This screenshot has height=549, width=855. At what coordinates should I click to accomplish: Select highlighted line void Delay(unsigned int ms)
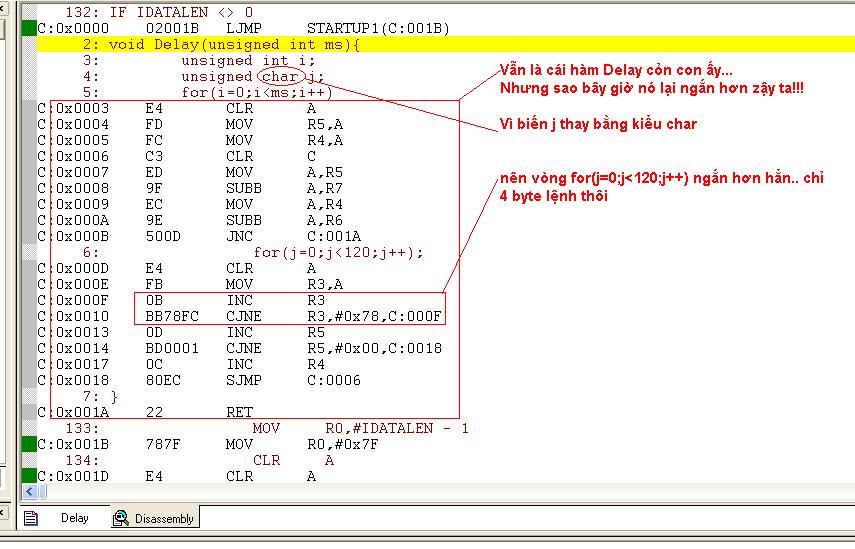[x=445, y=44]
